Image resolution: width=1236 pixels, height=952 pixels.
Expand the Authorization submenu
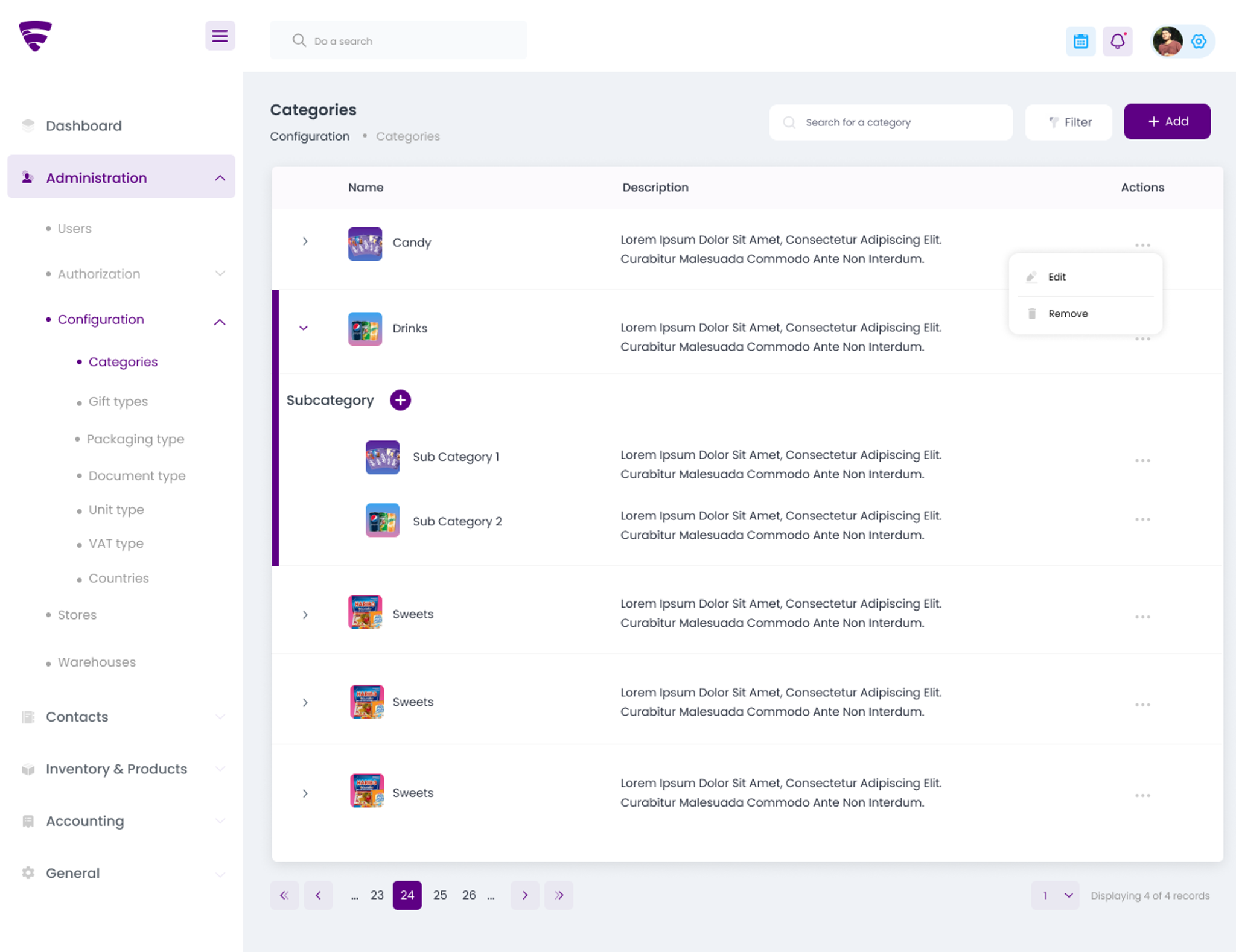click(x=220, y=274)
